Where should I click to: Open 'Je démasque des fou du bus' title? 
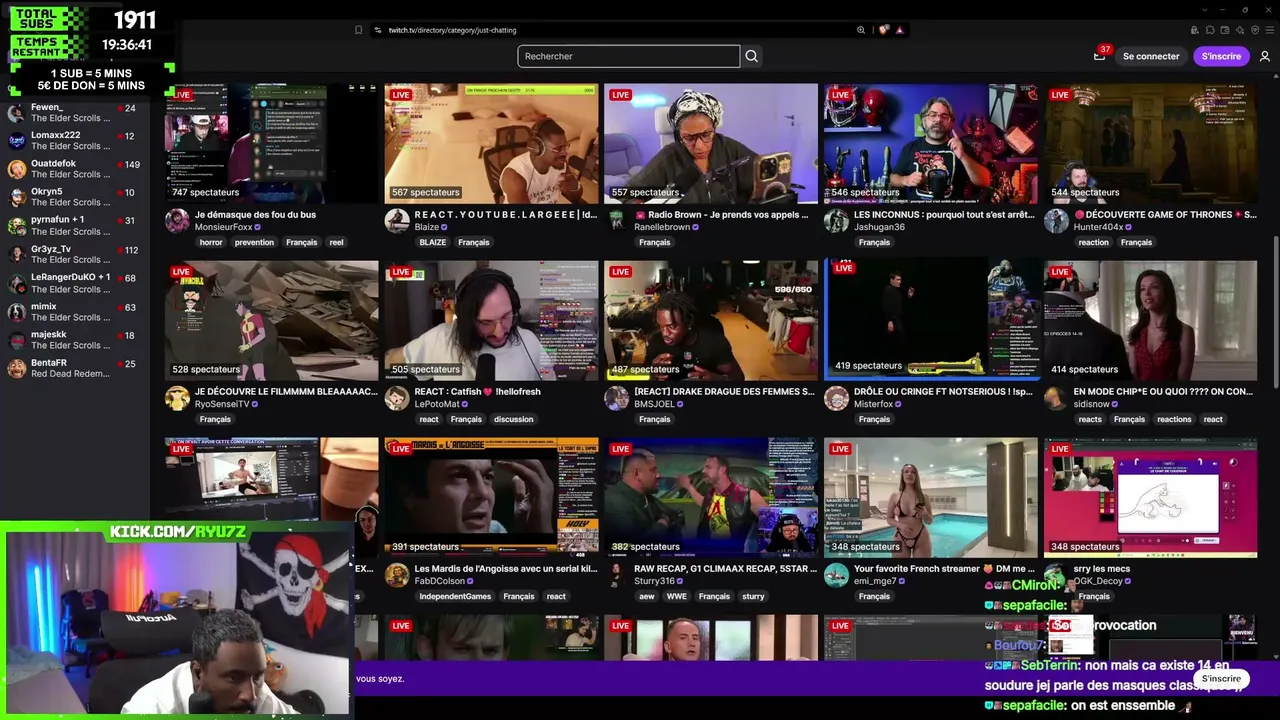pos(255,214)
